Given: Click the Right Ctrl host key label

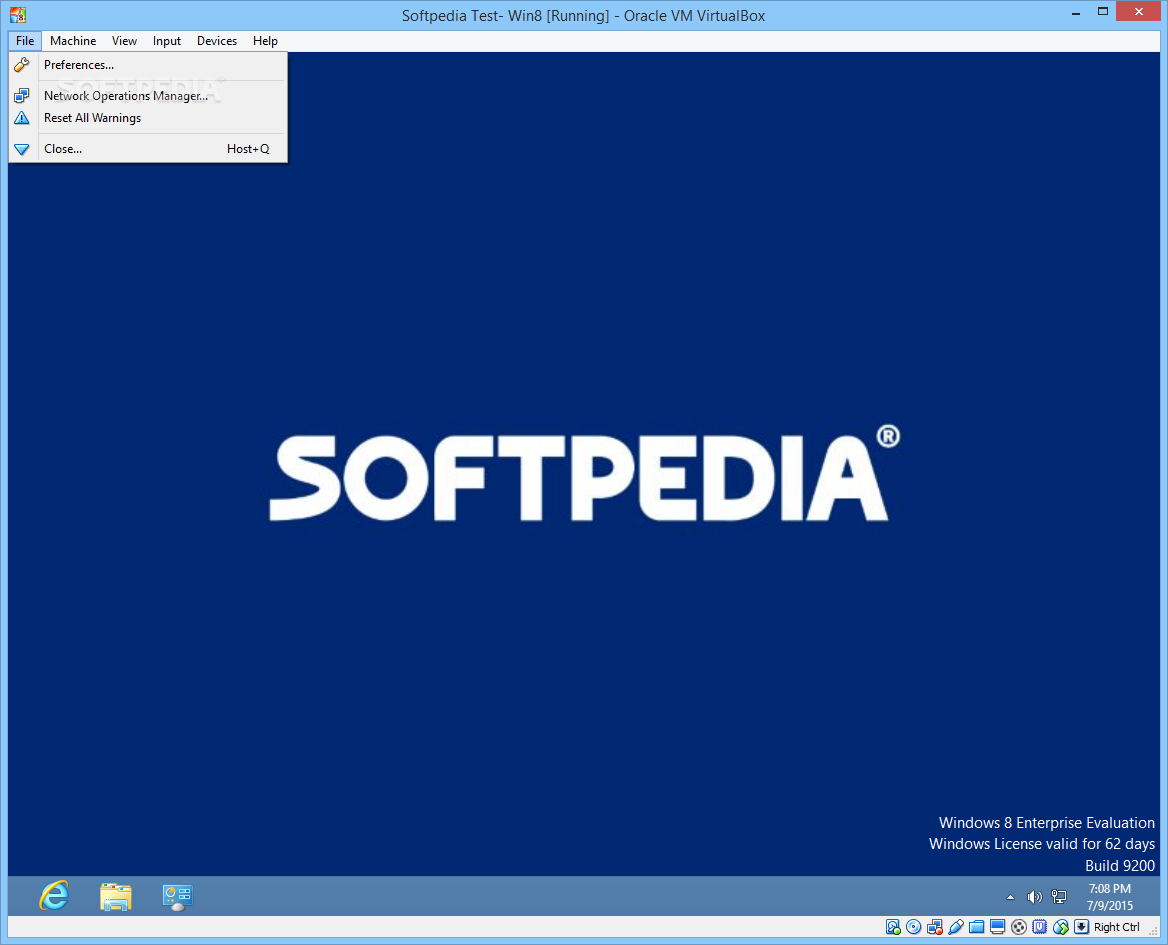Looking at the screenshot, I should click(1117, 927).
